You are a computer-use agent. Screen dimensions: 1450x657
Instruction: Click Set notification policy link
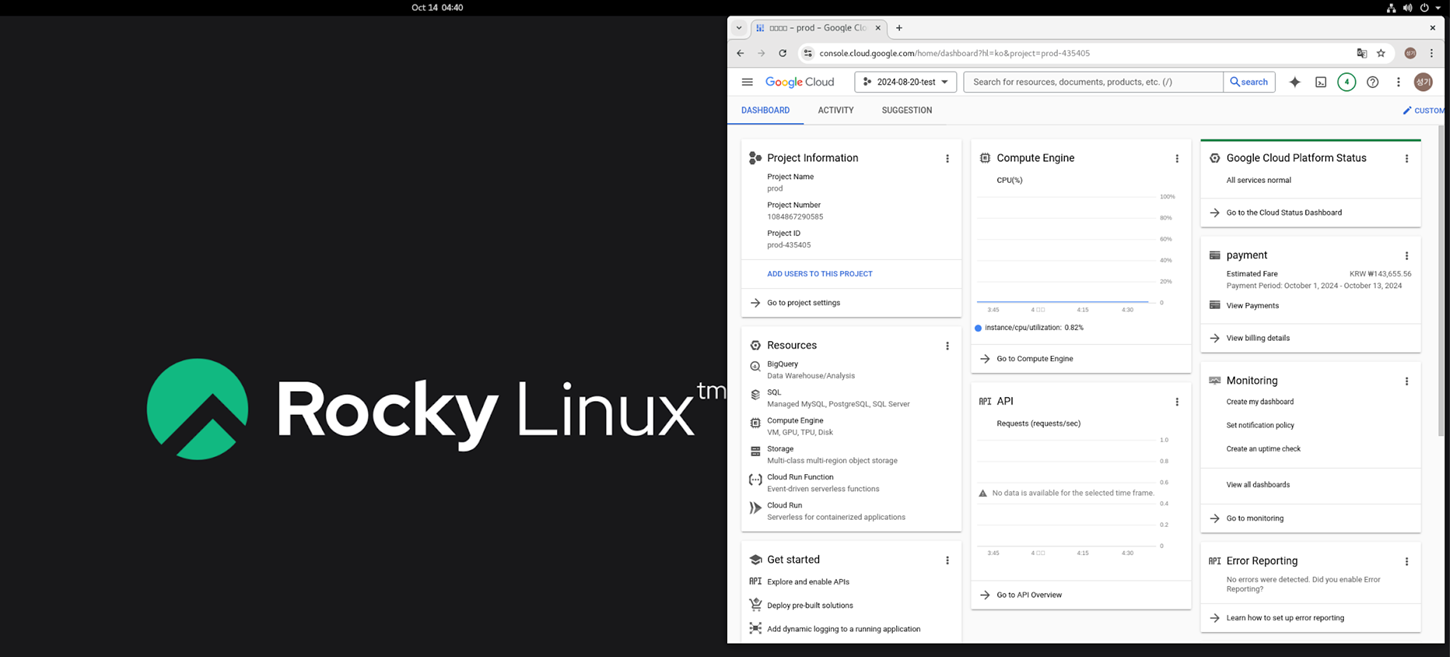(1260, 426)
